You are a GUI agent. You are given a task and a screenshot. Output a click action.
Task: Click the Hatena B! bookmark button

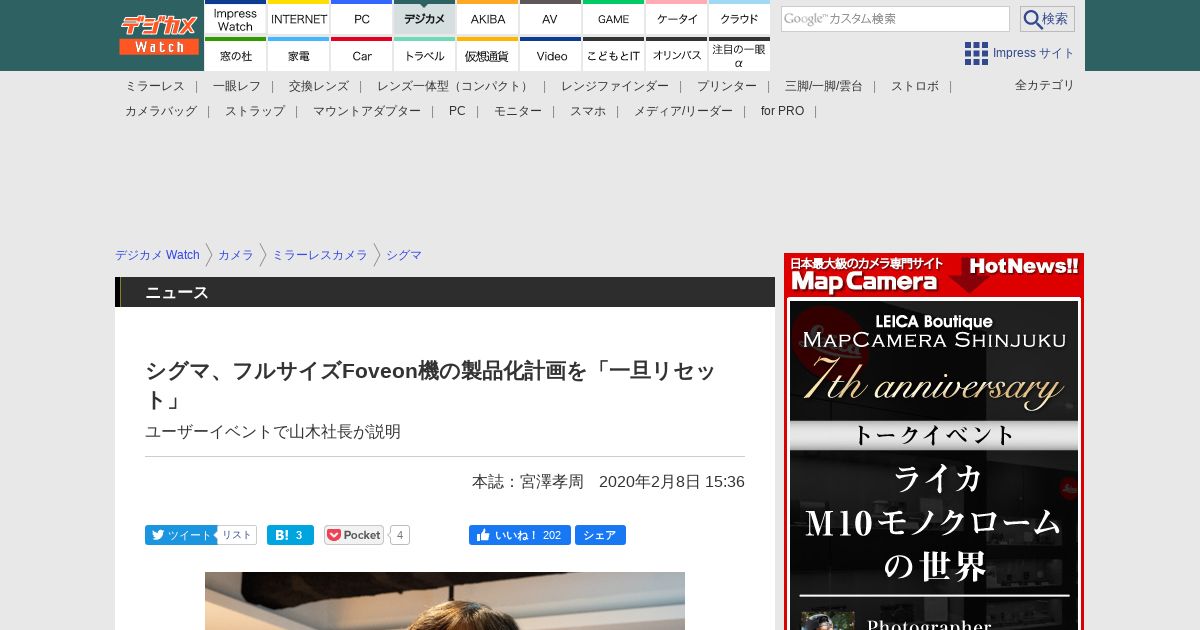(x=290, y=535)
